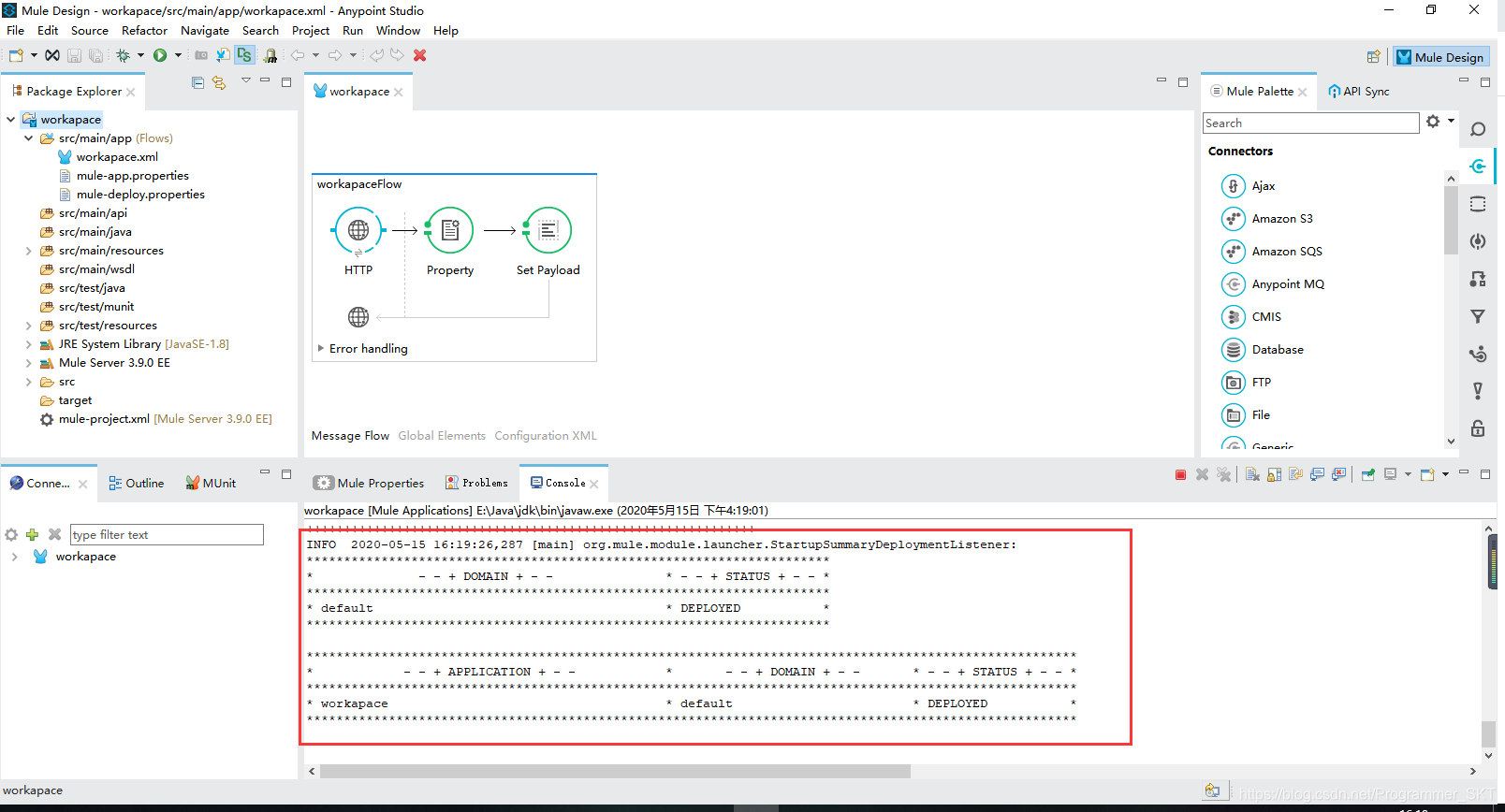Open the Navigate menu
1505x812 pixels.
[x=205, y=31]
